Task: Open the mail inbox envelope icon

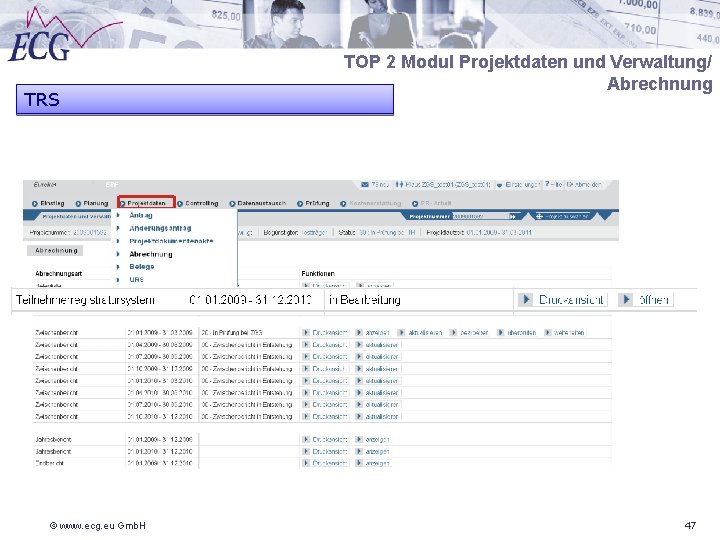Action: 365,185
